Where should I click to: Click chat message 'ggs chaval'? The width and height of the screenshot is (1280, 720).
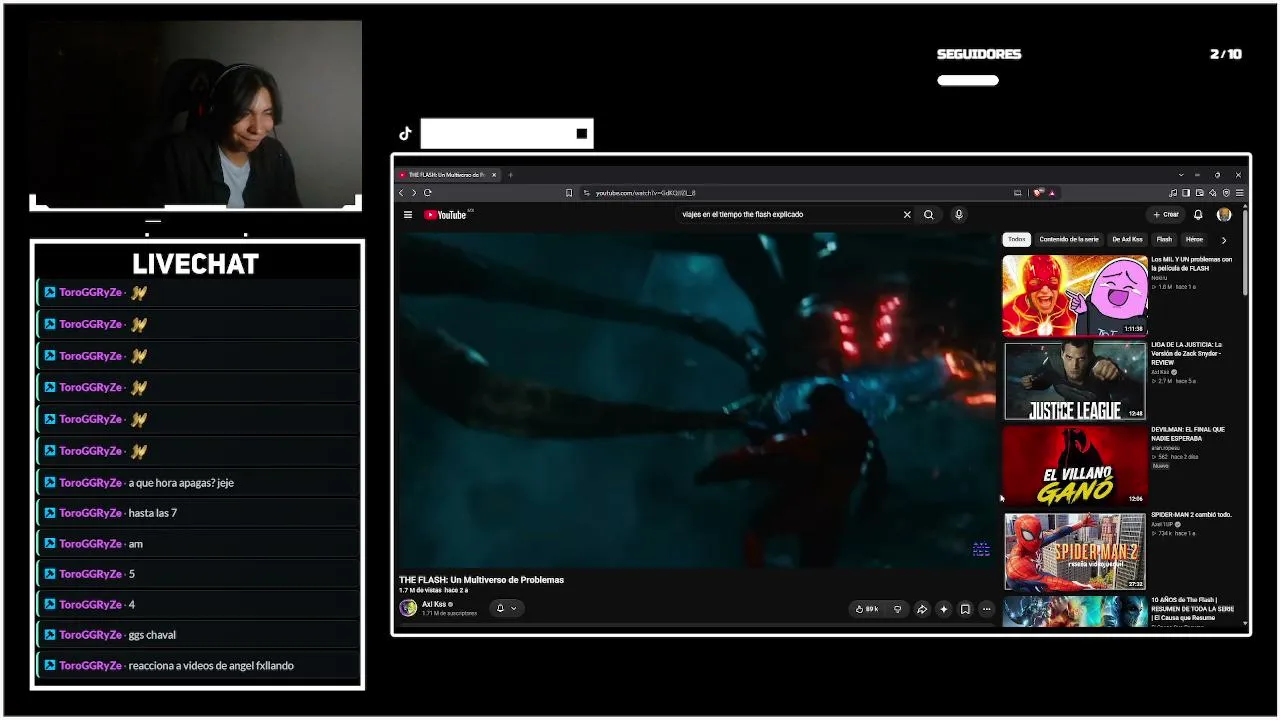tap(152, 635)
